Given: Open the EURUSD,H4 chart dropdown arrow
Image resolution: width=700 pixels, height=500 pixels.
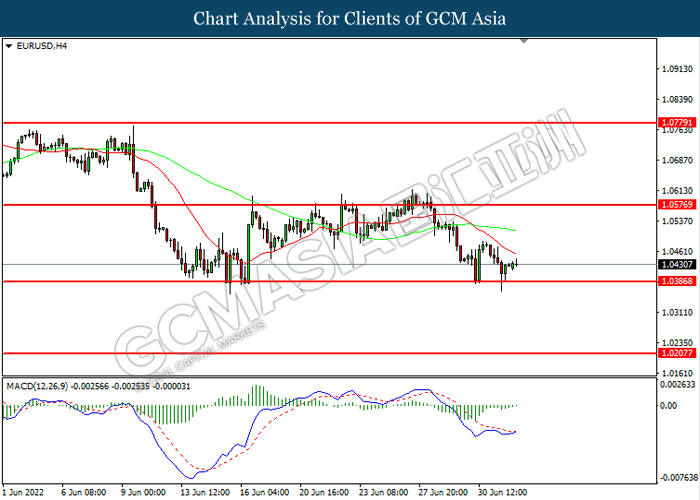Looking at the screenshot, I should [8, 46].
